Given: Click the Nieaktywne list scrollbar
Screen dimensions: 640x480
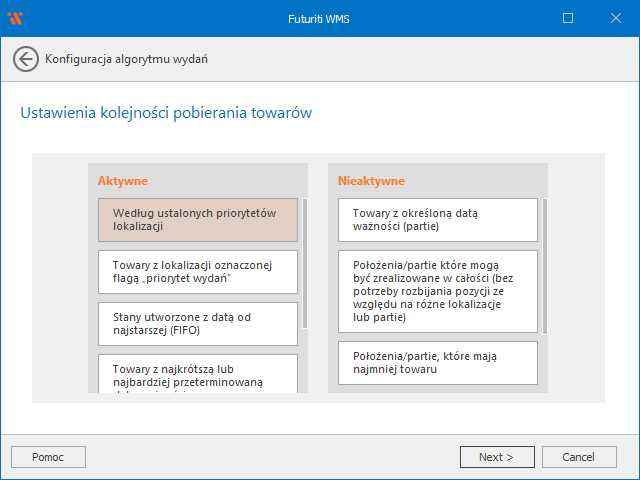Looking at the screenshot, I should click(545, 266).
